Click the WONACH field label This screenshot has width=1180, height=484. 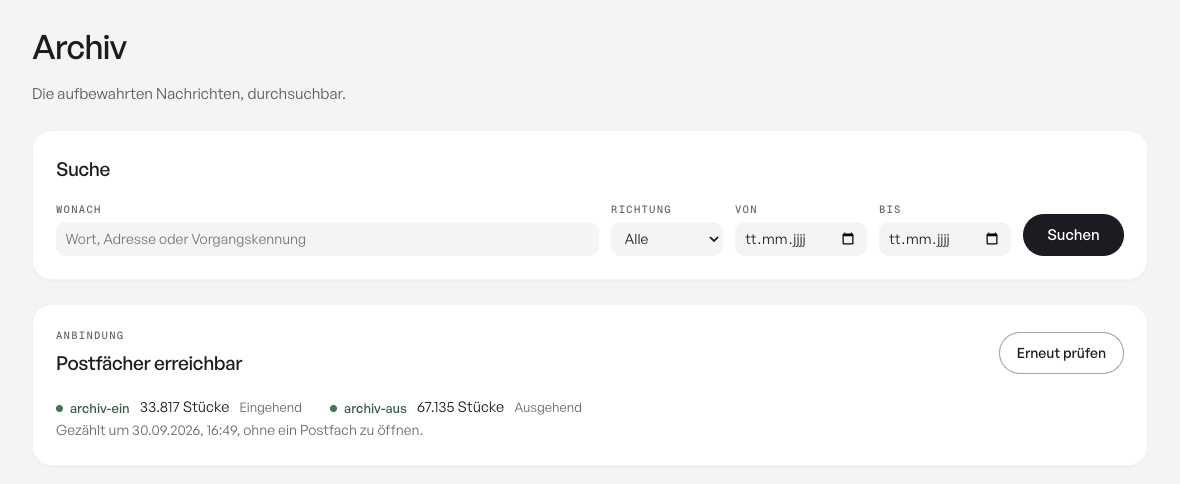point(78,209)
